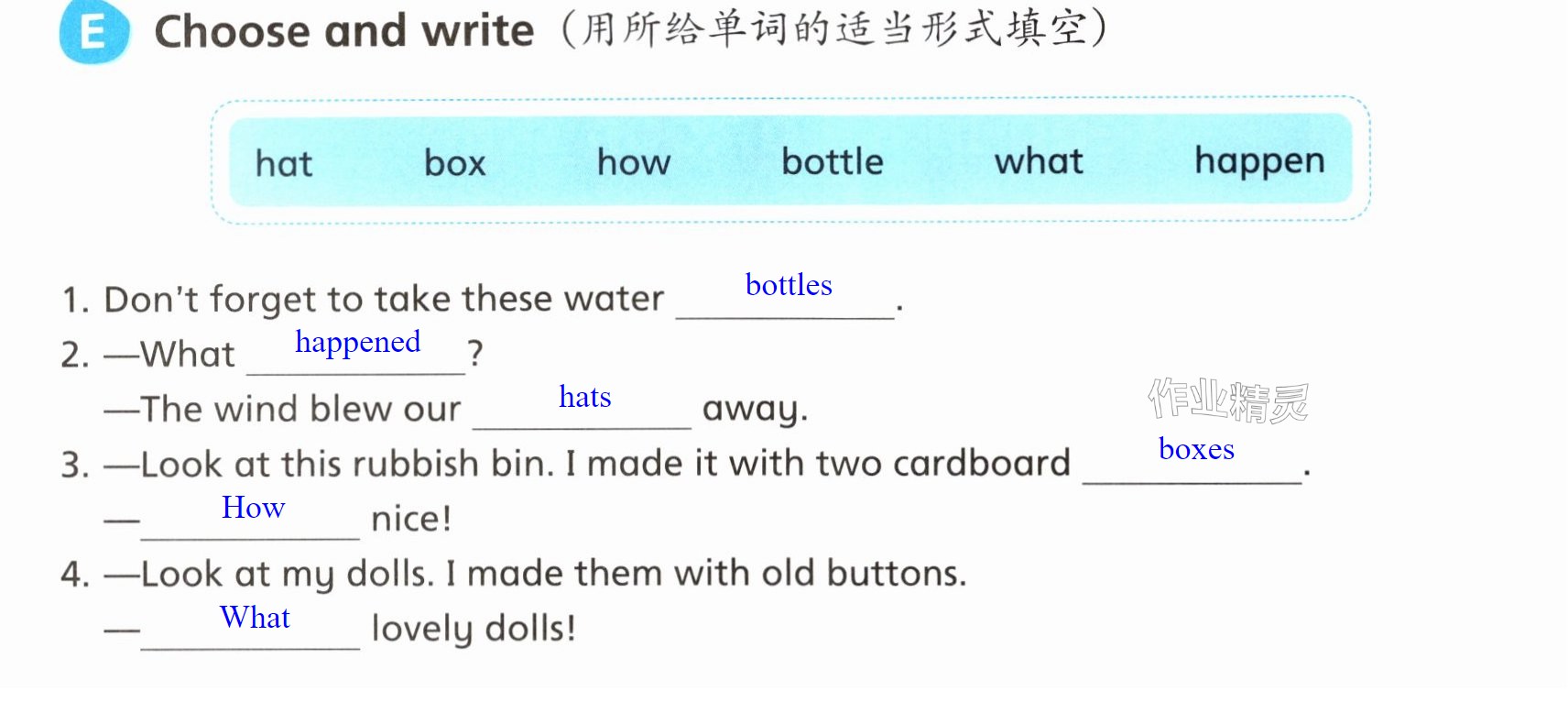Click the blue E section icon
The image size is (1568, 724).
pos(93,32)
